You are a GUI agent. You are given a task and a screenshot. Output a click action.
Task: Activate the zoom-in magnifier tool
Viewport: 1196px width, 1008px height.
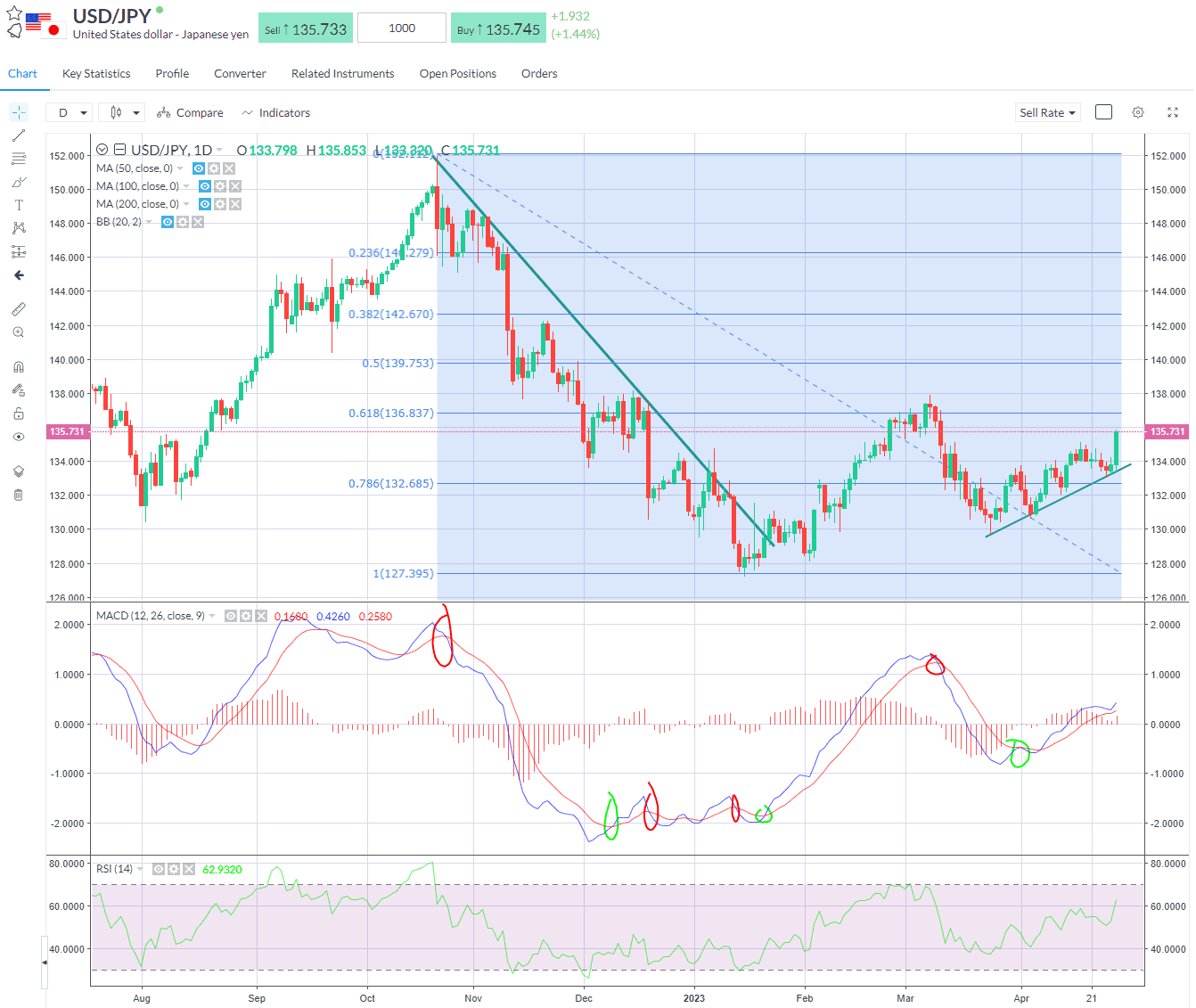(x=19, y=332)
